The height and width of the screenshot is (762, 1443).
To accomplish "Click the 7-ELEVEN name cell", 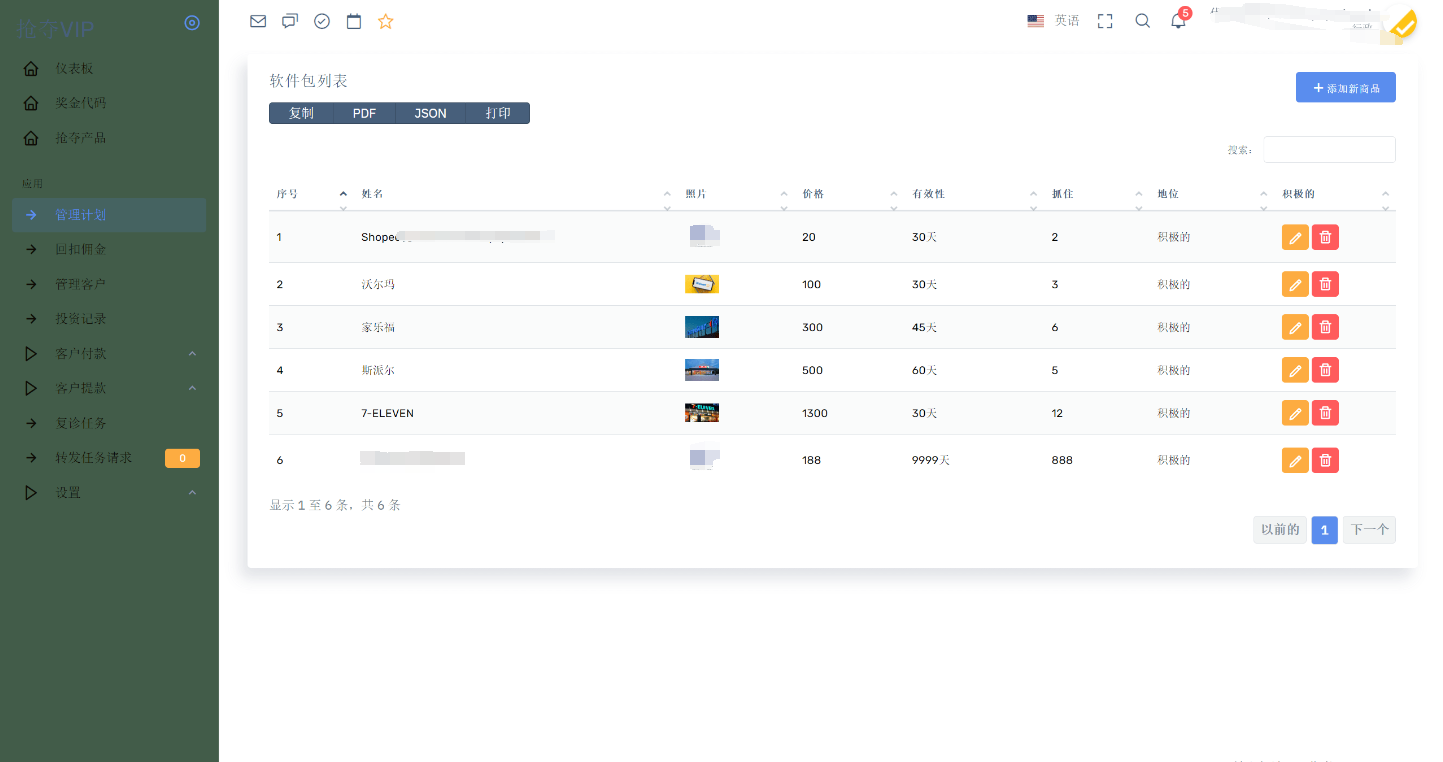I will pos(387,413).
